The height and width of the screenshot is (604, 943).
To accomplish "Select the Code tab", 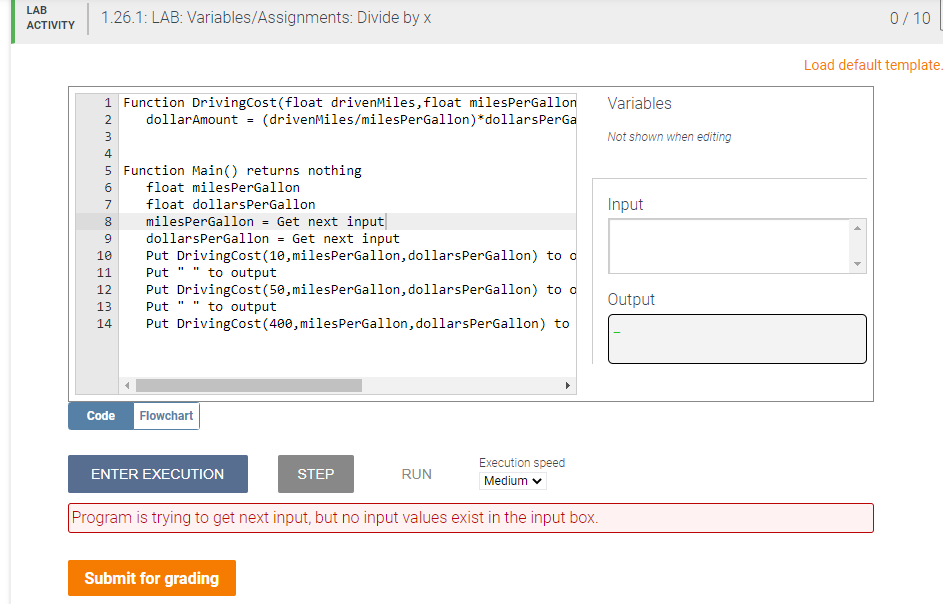I will pyautogui.click(x=100, y=415).
